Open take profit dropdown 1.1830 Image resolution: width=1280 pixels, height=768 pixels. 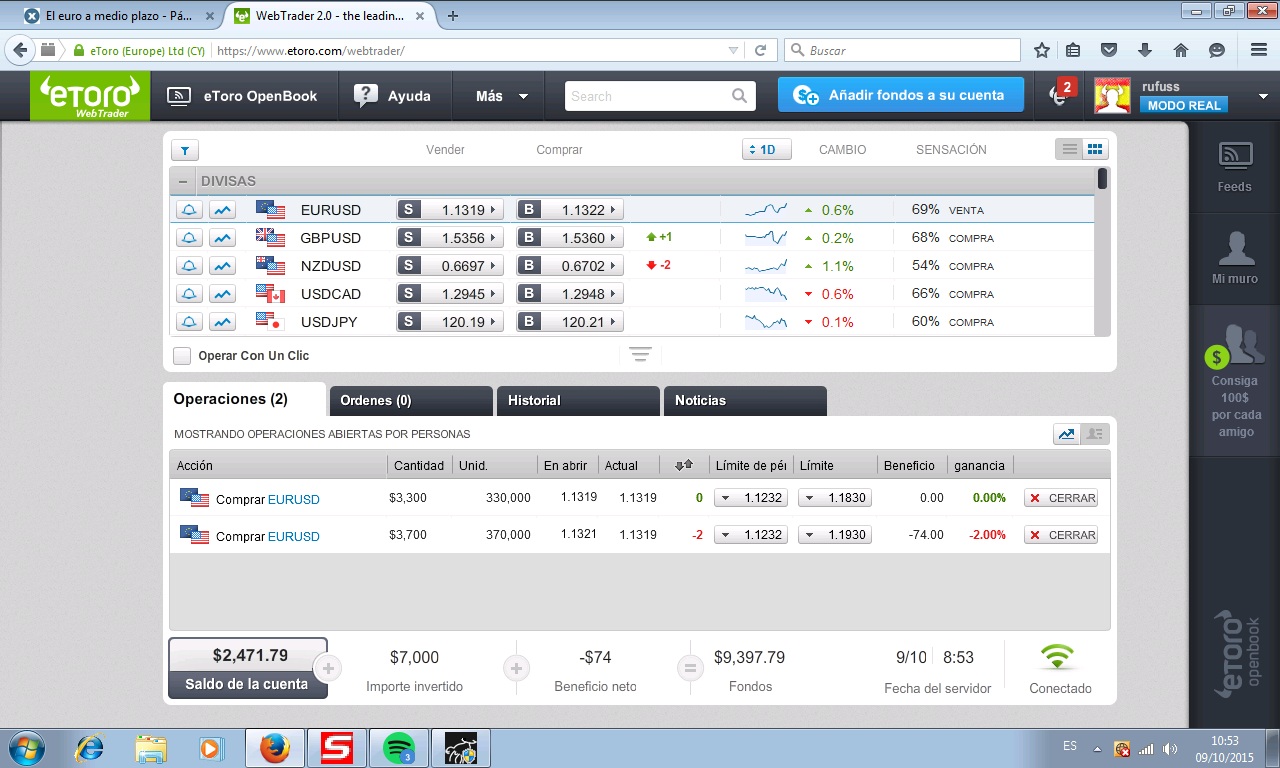point(835,498)
